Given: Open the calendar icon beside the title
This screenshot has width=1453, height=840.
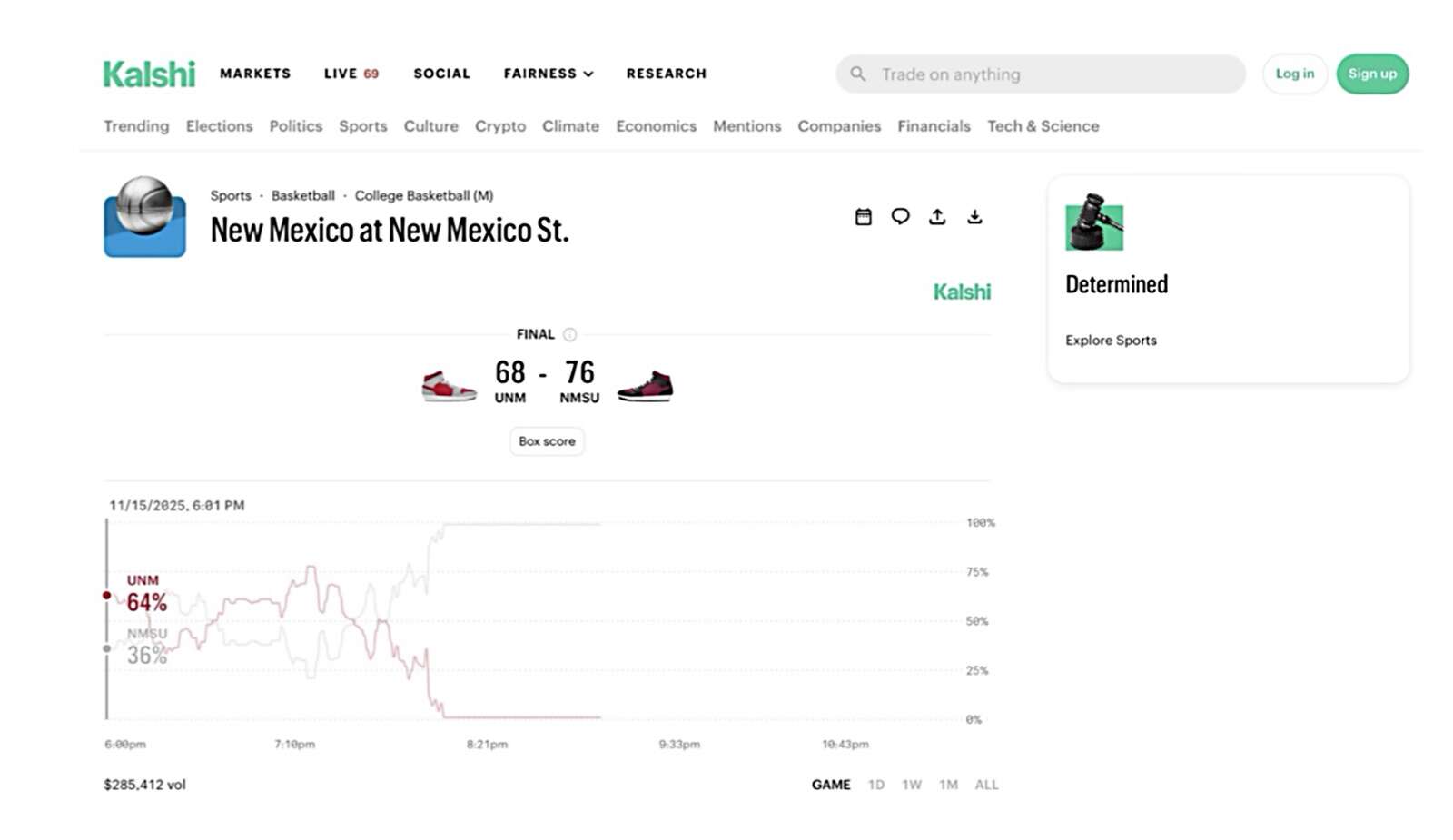Looking at the screenshot, I should point(863,216).
